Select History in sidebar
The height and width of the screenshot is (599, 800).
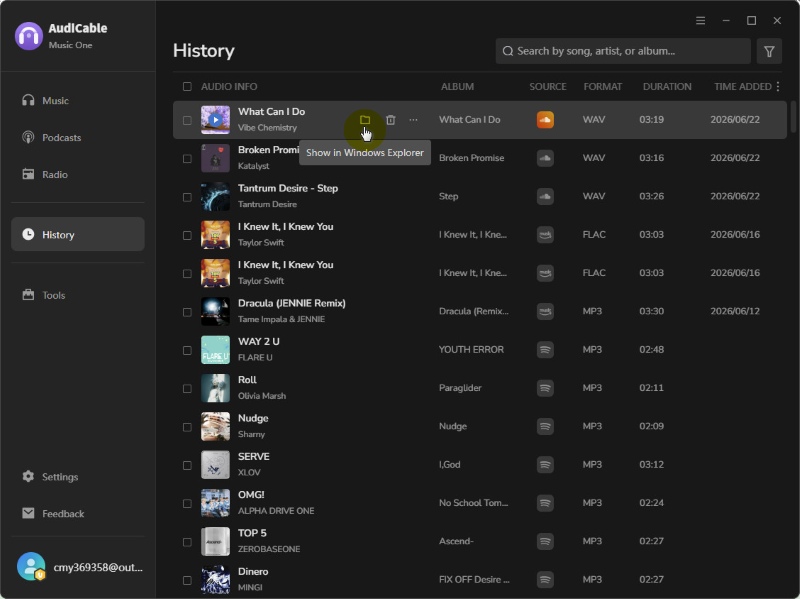pyautogui.click(x=78, y=234)
